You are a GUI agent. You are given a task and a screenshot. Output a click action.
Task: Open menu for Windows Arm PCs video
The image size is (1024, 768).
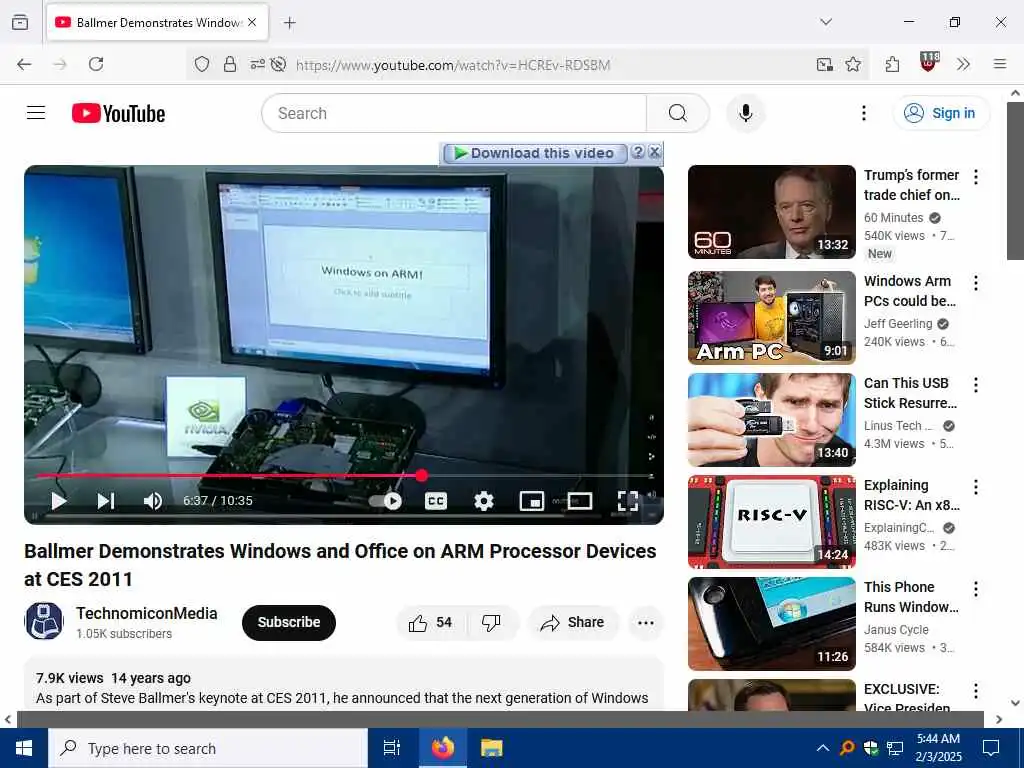click(x=976, y=283)
